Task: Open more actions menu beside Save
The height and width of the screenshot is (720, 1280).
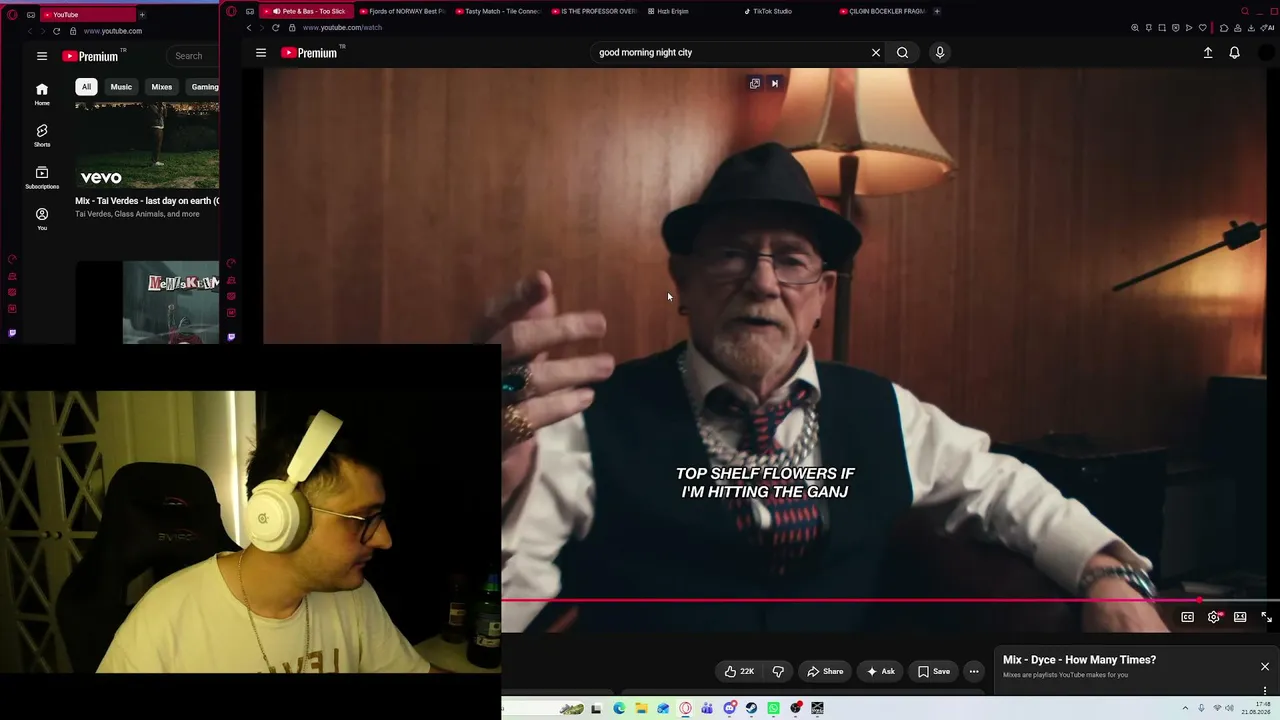Action: pos(974,671)
